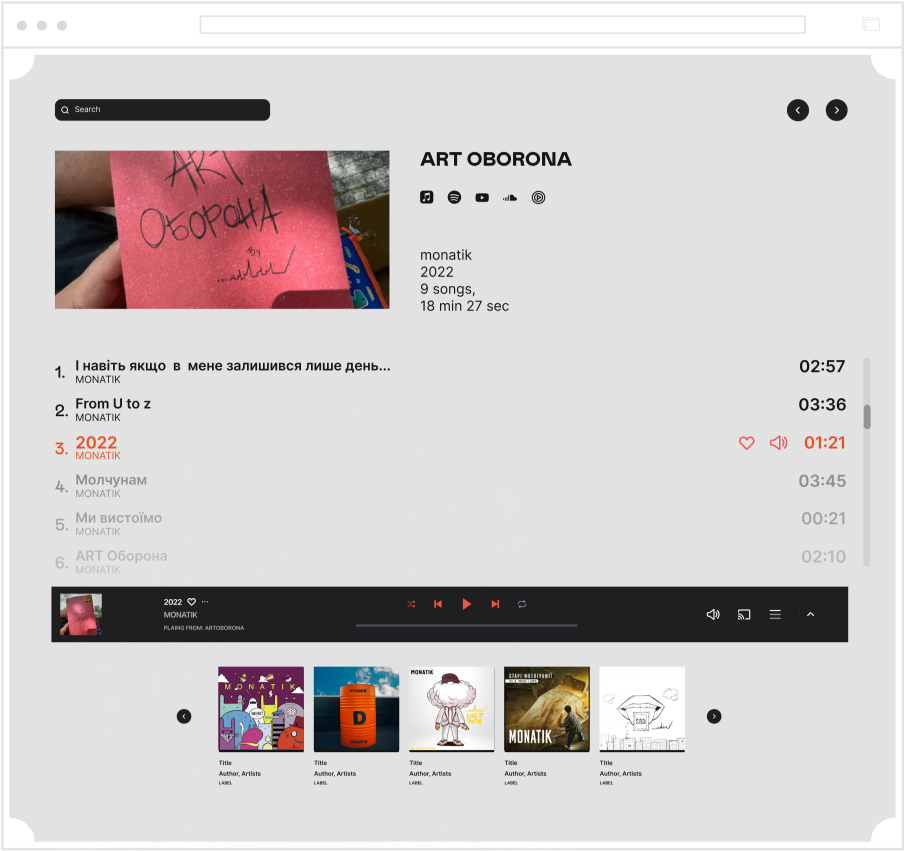Open album on SoundCloud icon
Viewport: 908px width, 851px height.
[511, 199]
